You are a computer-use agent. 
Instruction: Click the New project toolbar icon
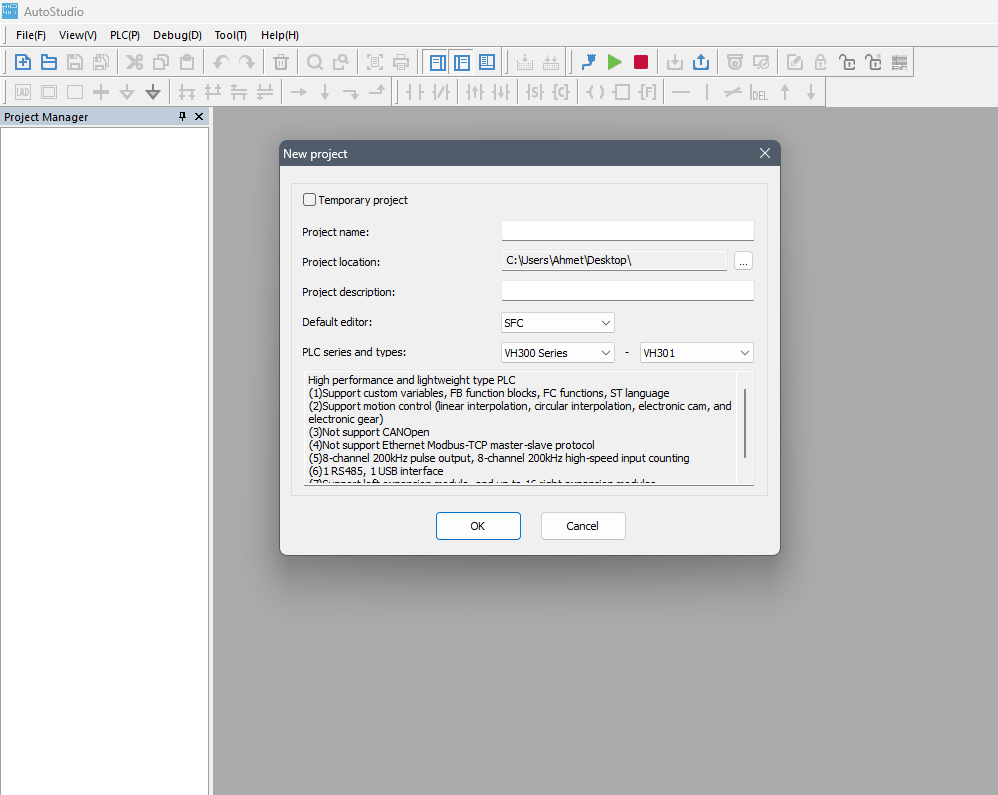[22, 62]
